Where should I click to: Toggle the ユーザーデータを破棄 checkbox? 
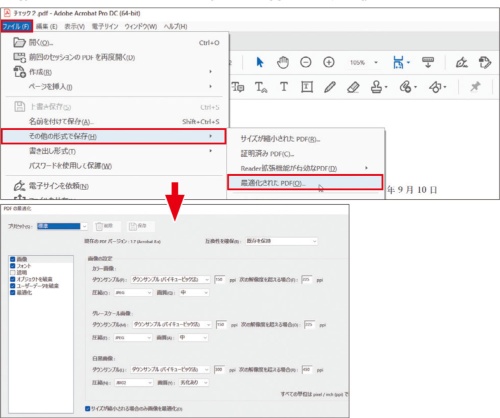(x=13, y=286)
